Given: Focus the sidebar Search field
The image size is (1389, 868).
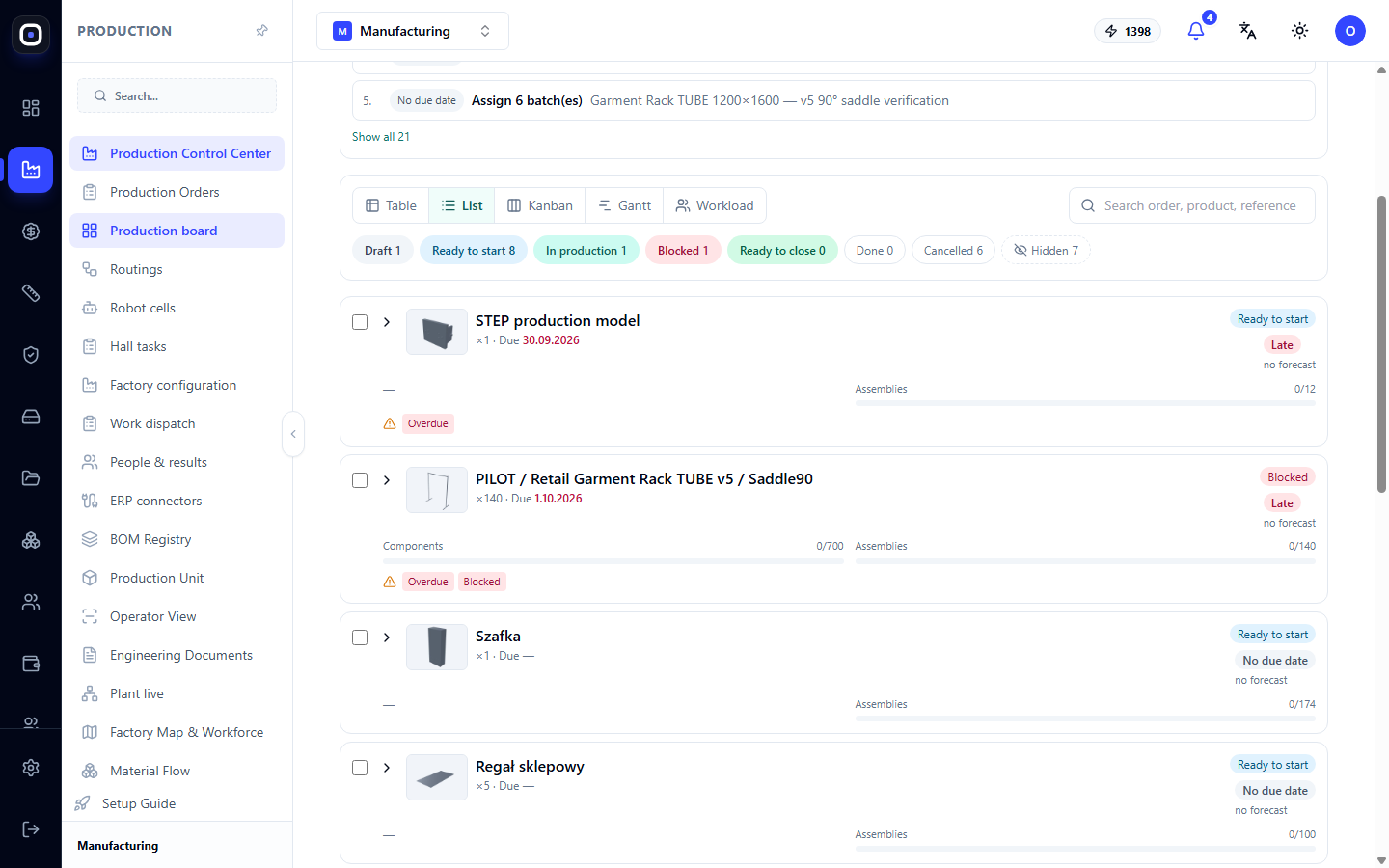Looking at the screenshot, I should coord(177,95).
